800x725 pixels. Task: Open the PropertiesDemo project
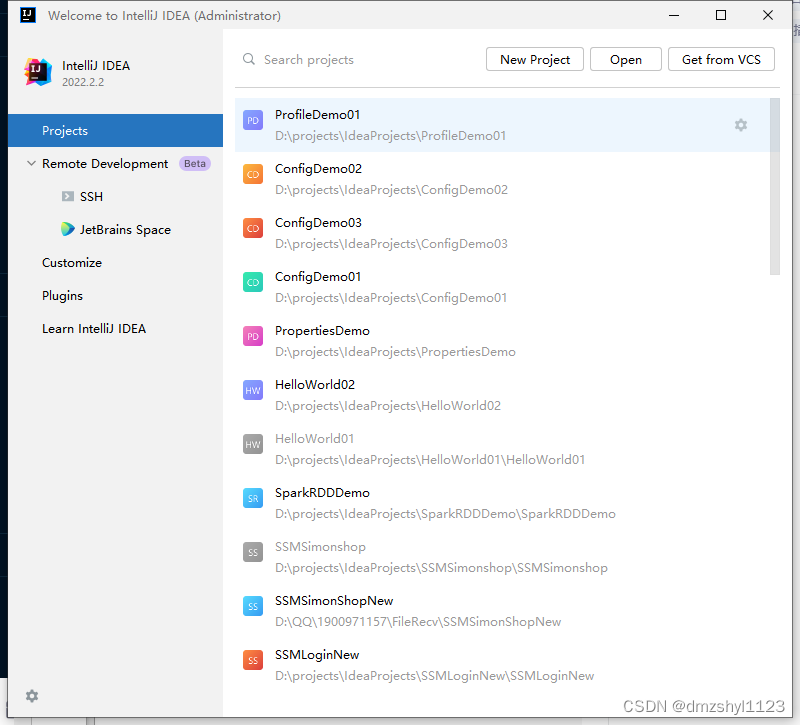pos(502,341)
